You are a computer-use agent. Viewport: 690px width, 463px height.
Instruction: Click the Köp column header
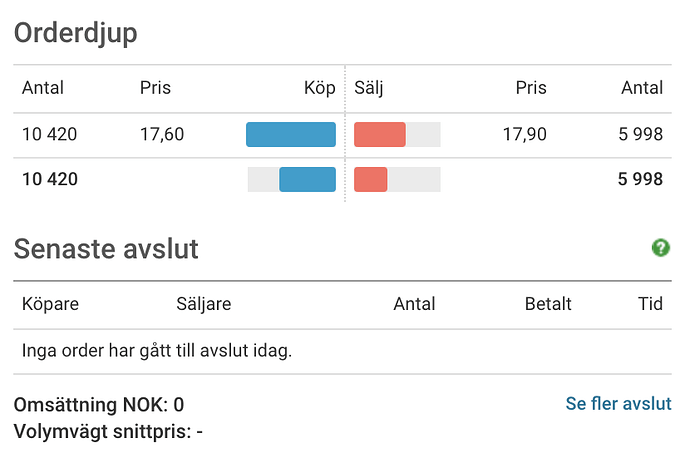(x=319, y=88)
